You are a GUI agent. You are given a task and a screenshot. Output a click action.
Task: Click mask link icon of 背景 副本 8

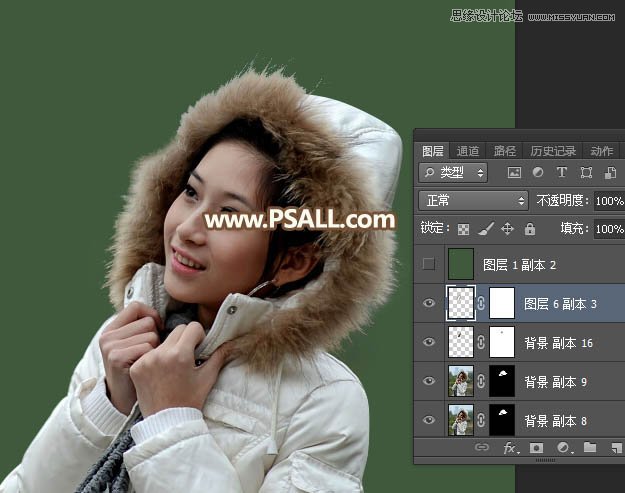point(481,420)
